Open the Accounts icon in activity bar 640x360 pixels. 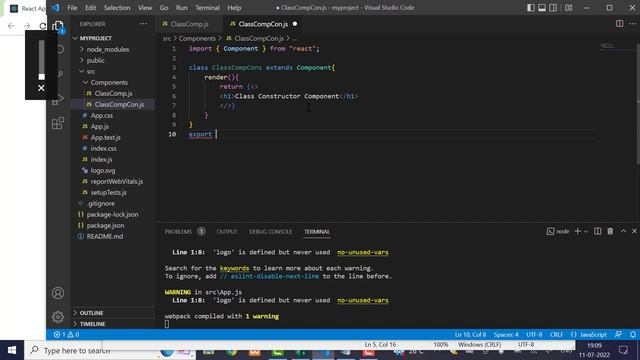tap(58, 293)
